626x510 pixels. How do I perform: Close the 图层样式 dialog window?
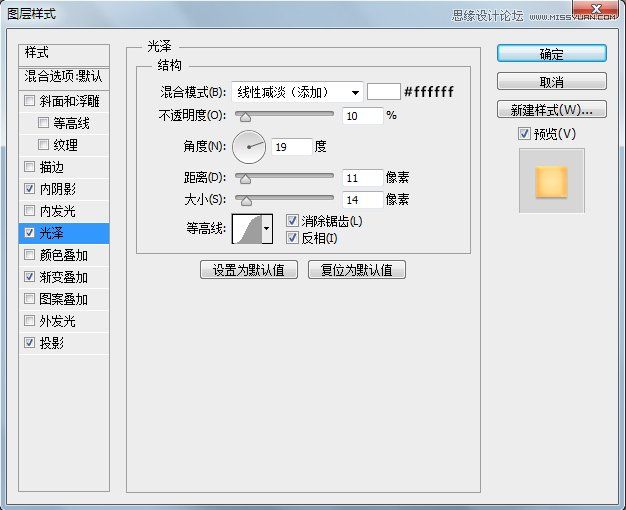click(596, 9)
